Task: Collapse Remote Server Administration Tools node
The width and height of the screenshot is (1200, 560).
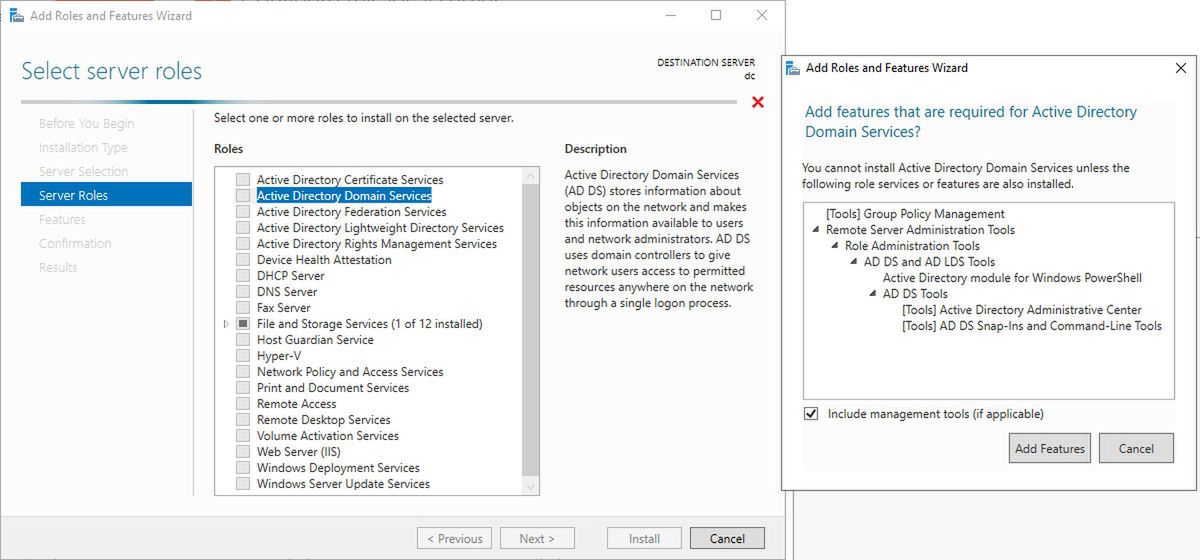Action: tap(816, 230)
